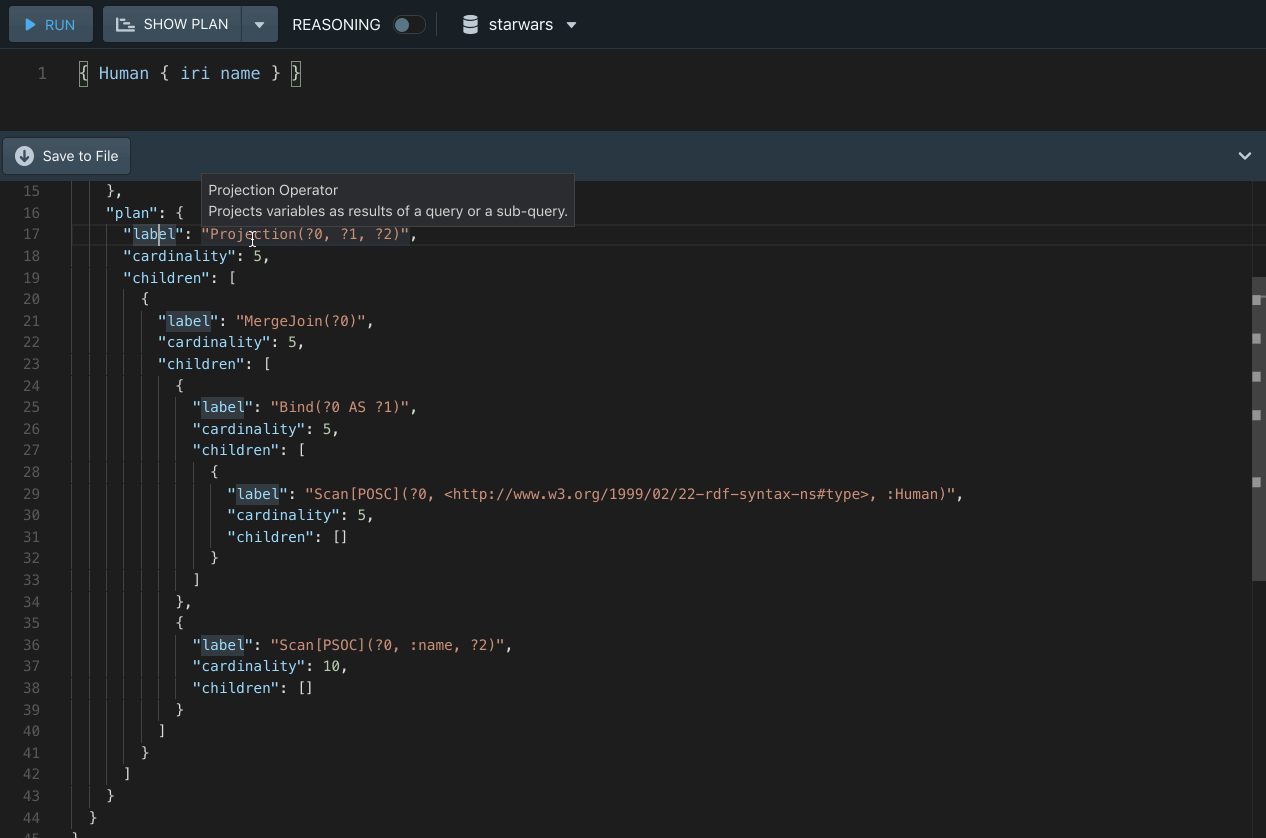1266x838 pixels.
Task: Collapse the results panel with the chevron
Action: point(1244,156)
